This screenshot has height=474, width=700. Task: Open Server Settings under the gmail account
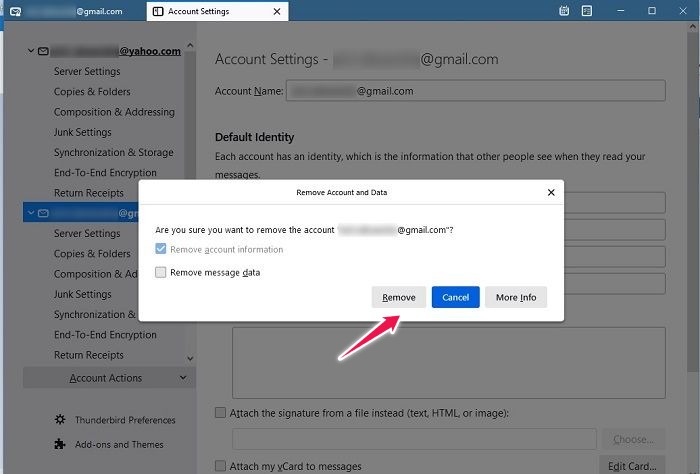[87, 233]
